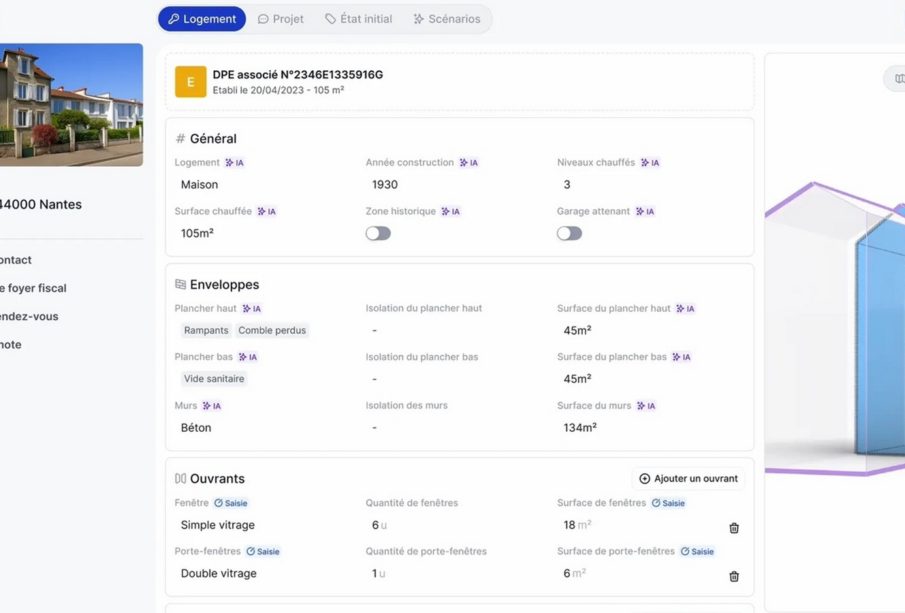Toggle the Zone historique switch
This screenshot has width=905, height=613.
tap(378, 233)
